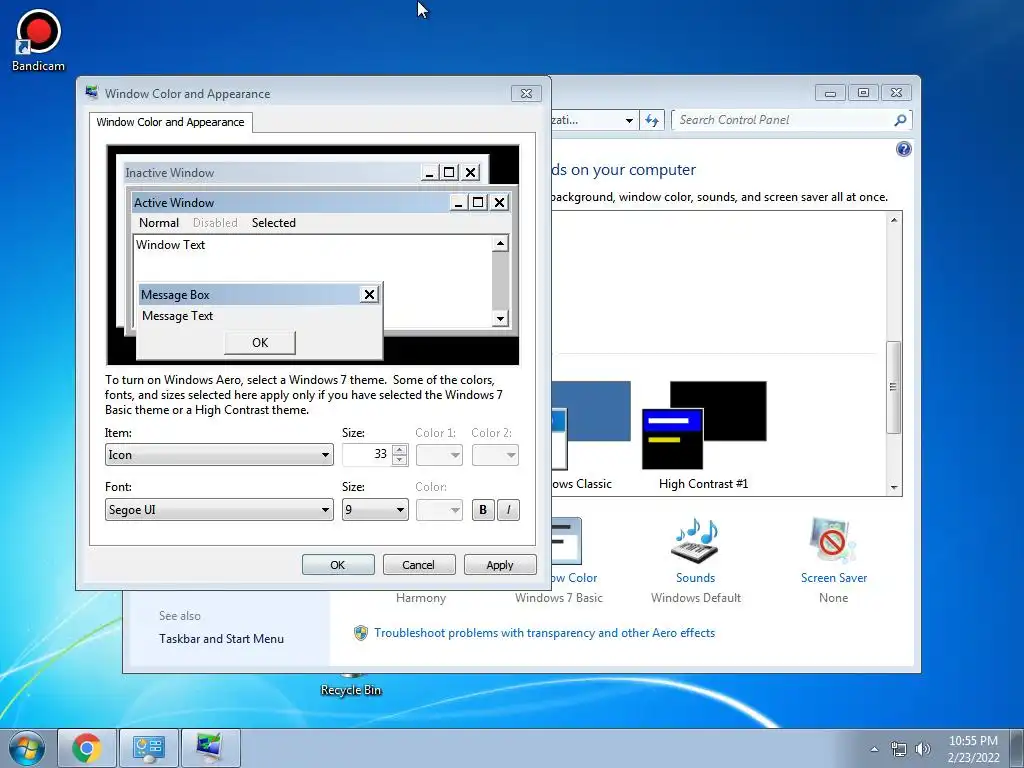Select the Windows Classic theme thumbnail
This screenshot has width=1024, height=768.
point(591,424)
